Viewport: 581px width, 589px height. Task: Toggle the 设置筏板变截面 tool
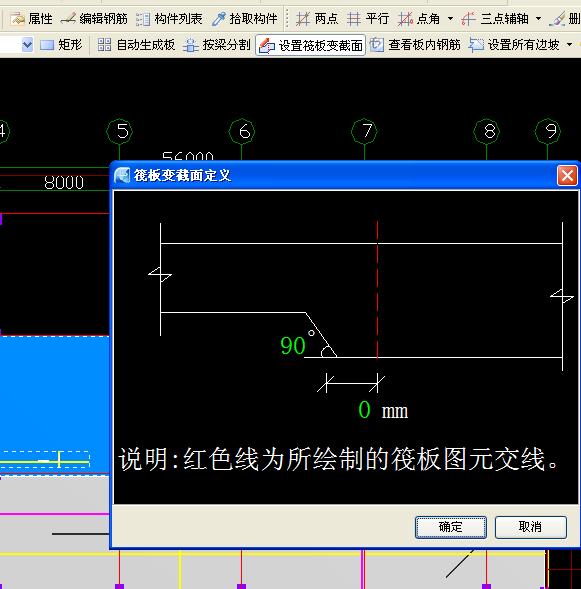311,45
